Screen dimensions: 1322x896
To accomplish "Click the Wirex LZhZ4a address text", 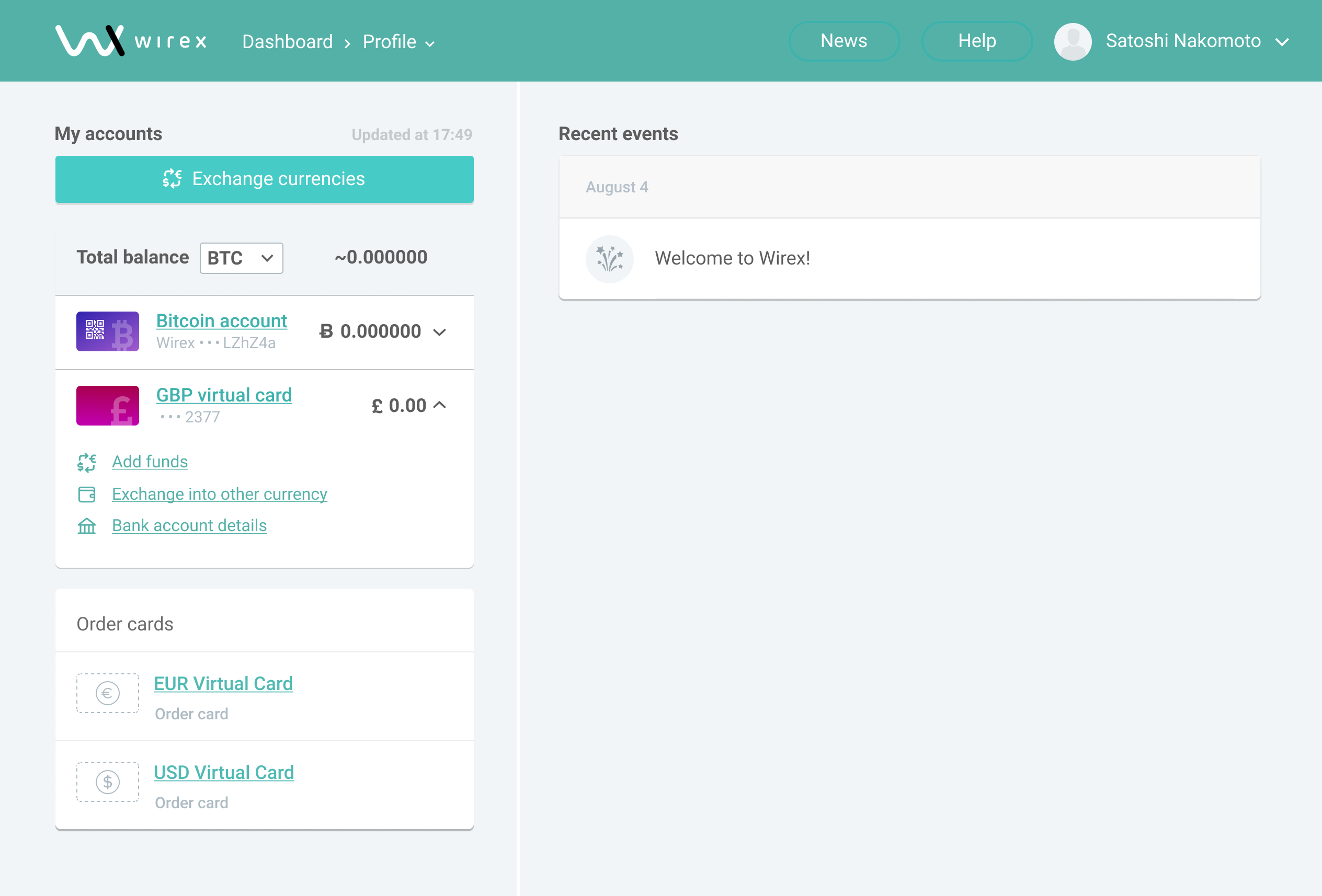I will coord(216,343).
